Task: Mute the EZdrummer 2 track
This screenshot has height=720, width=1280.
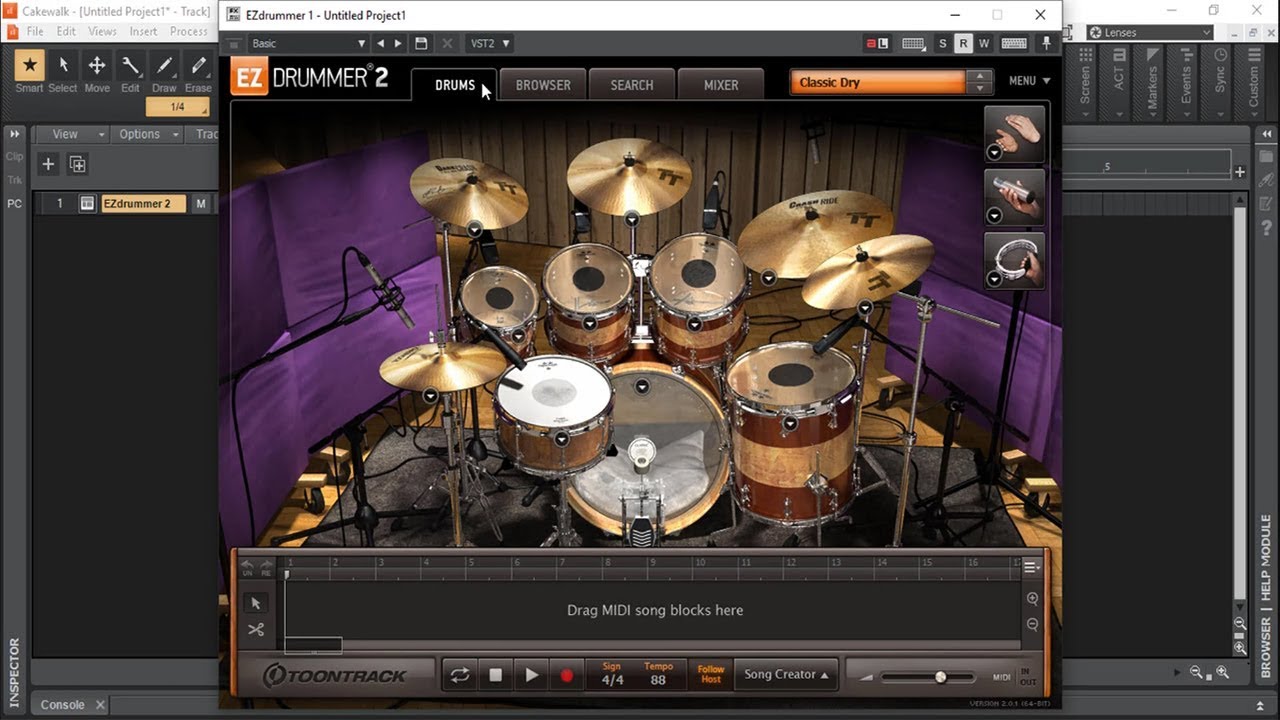Action: pos(201,204)
